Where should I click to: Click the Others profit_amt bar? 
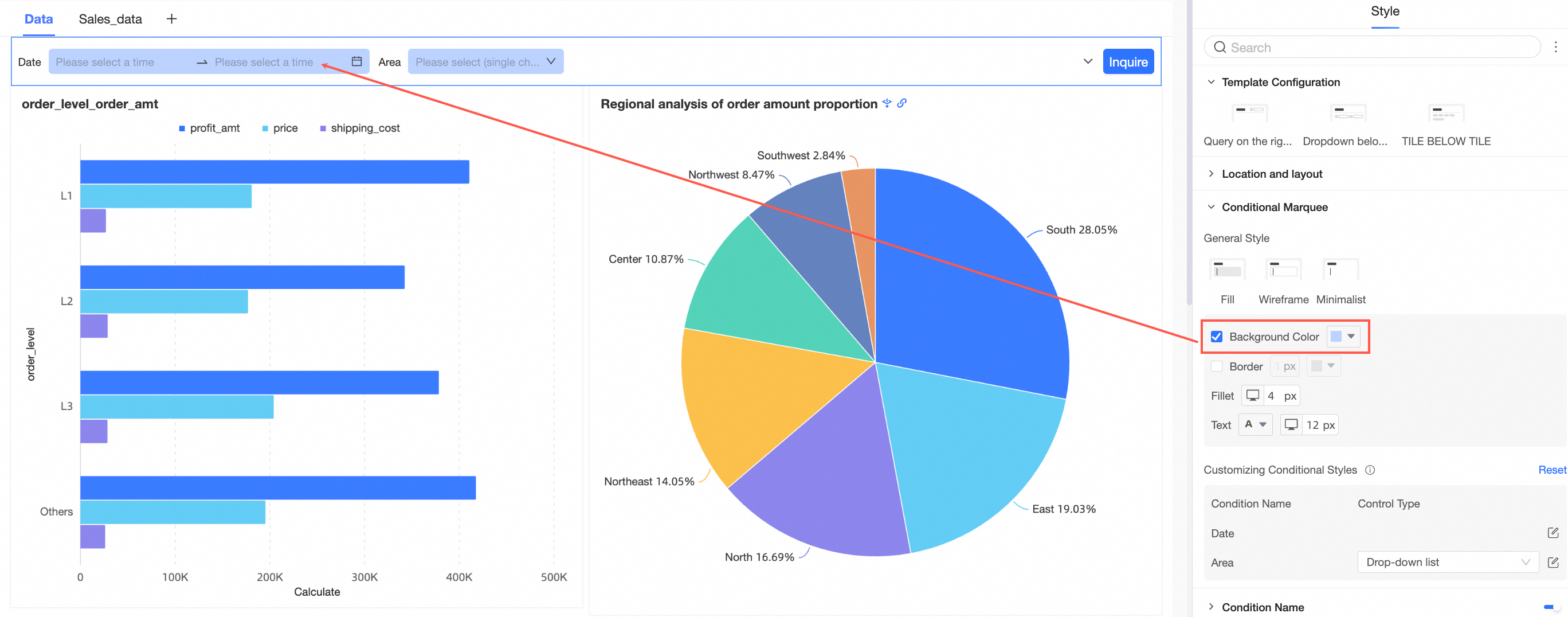tap(277, 487)
